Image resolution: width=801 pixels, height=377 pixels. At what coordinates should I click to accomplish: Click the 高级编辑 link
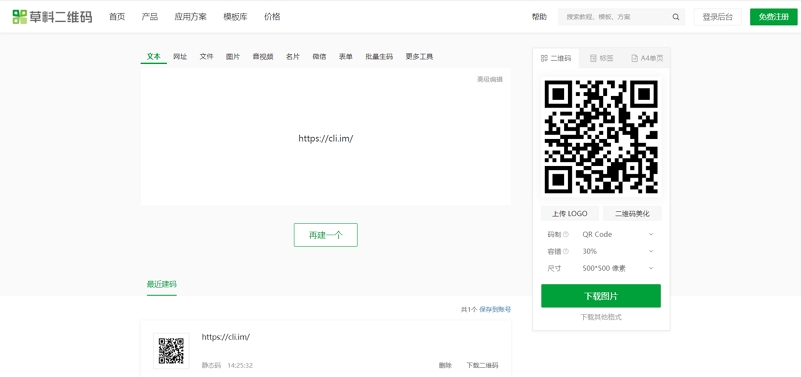pos(490,79)
